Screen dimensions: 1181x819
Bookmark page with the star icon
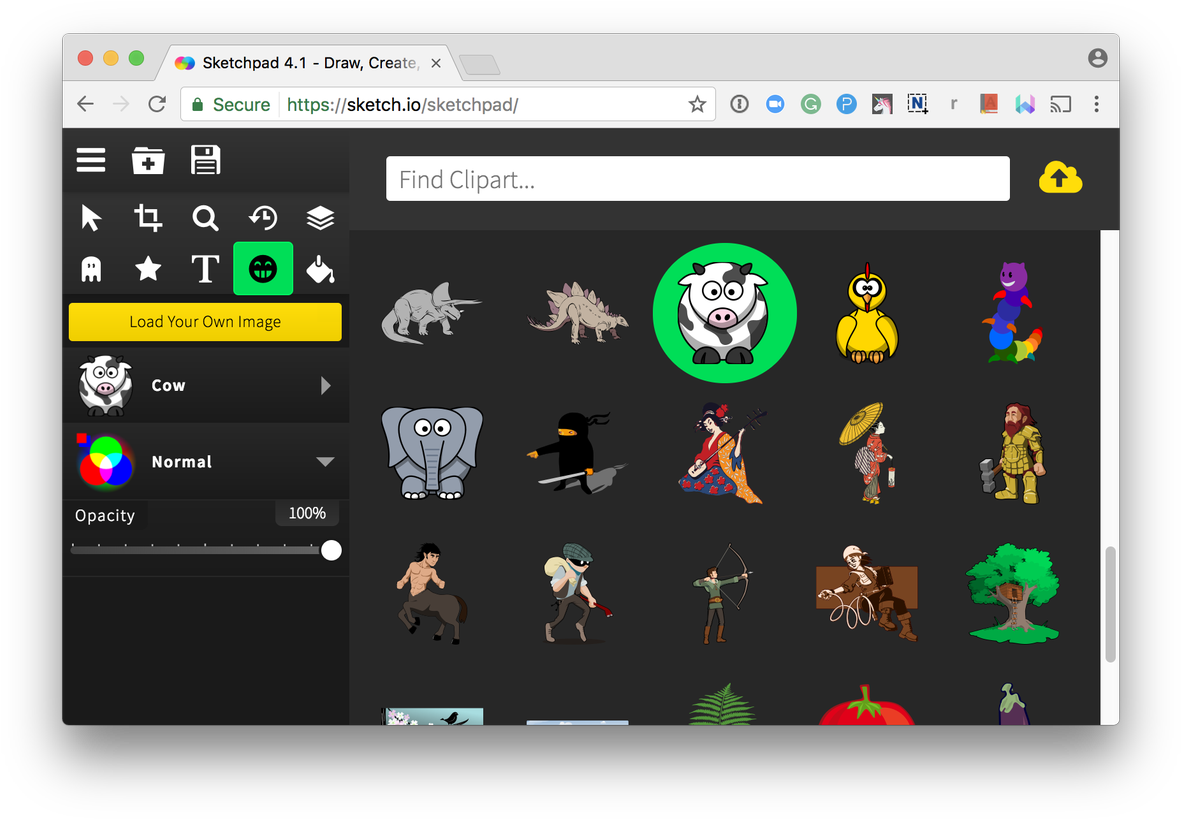point(697,104)
